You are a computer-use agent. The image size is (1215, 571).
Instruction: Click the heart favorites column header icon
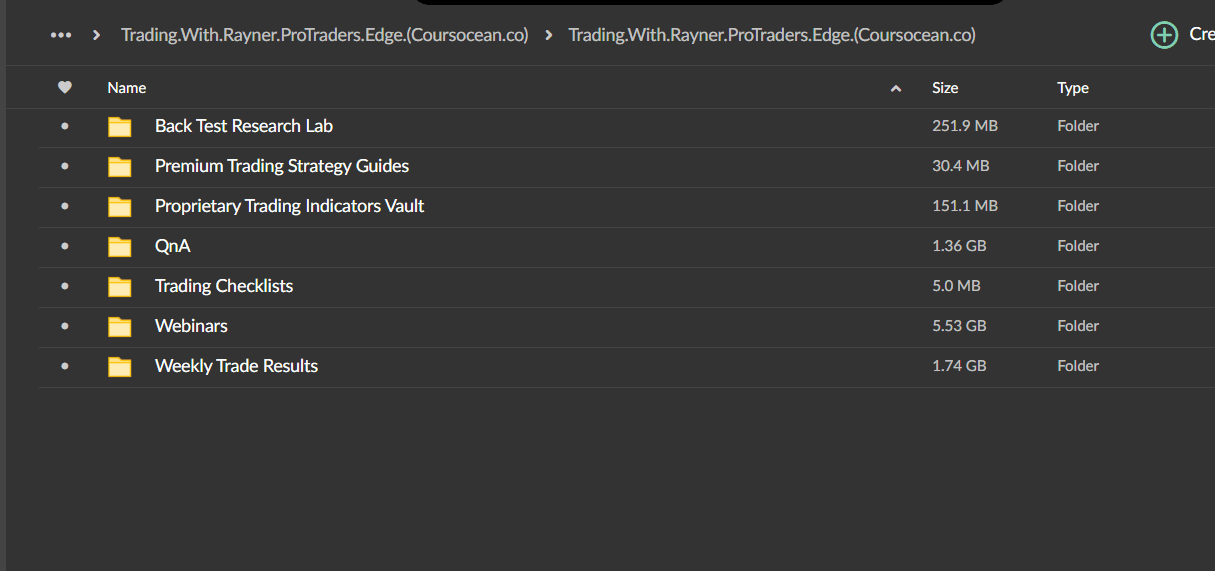(65, 88)
